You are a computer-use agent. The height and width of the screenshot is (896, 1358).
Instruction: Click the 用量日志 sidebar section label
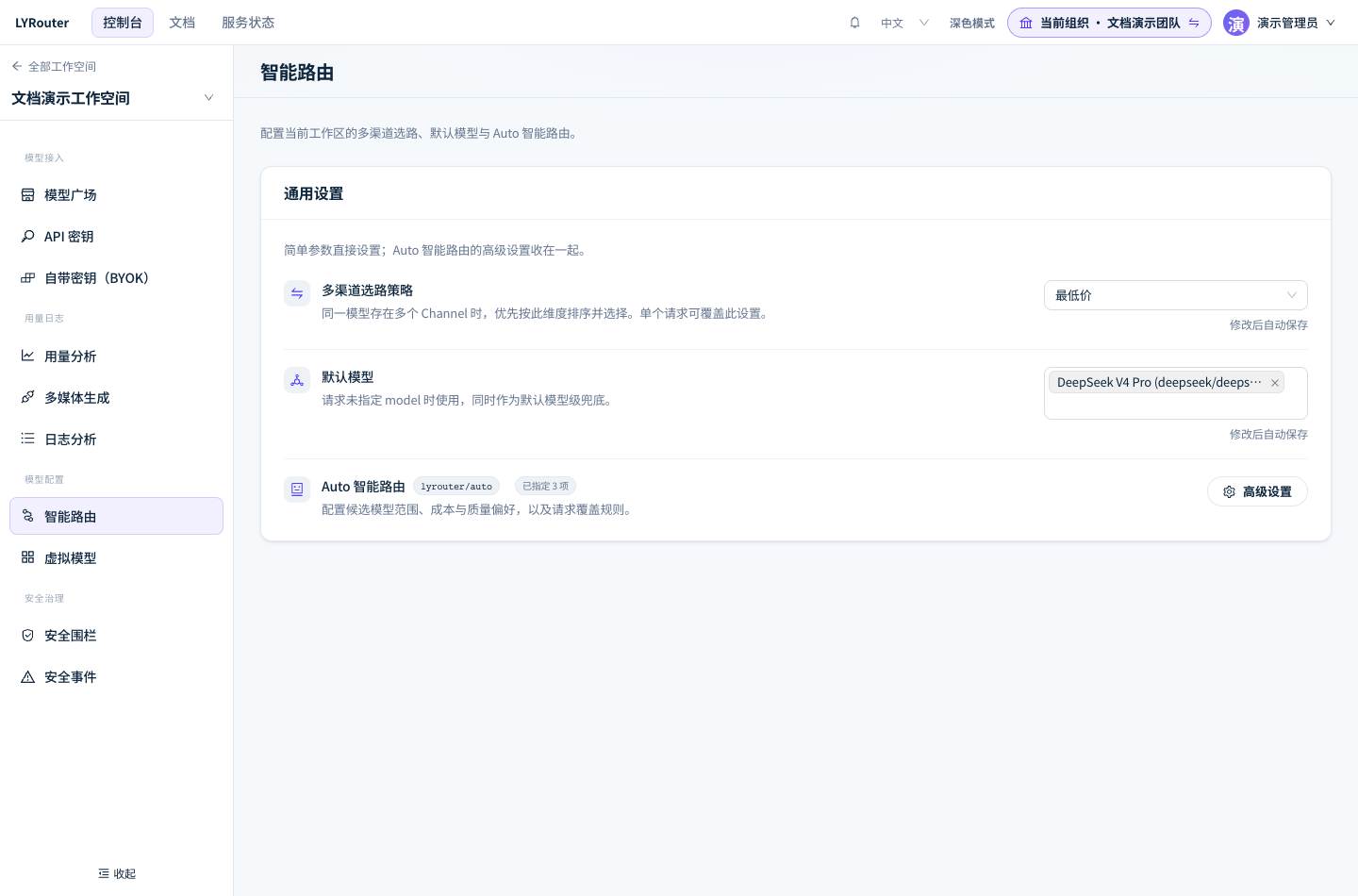(44, 319)
